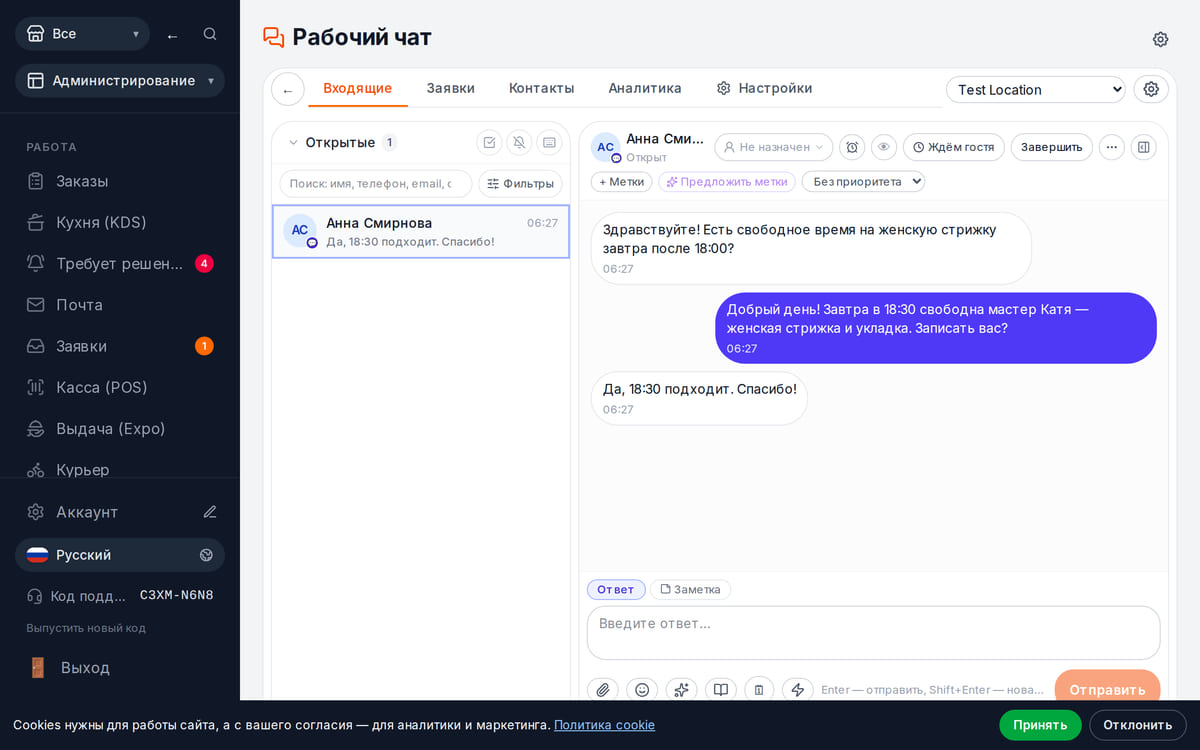Expand the Администрирование sidebar dropdown
This screenshot has width=1200, height=750.
120,81
